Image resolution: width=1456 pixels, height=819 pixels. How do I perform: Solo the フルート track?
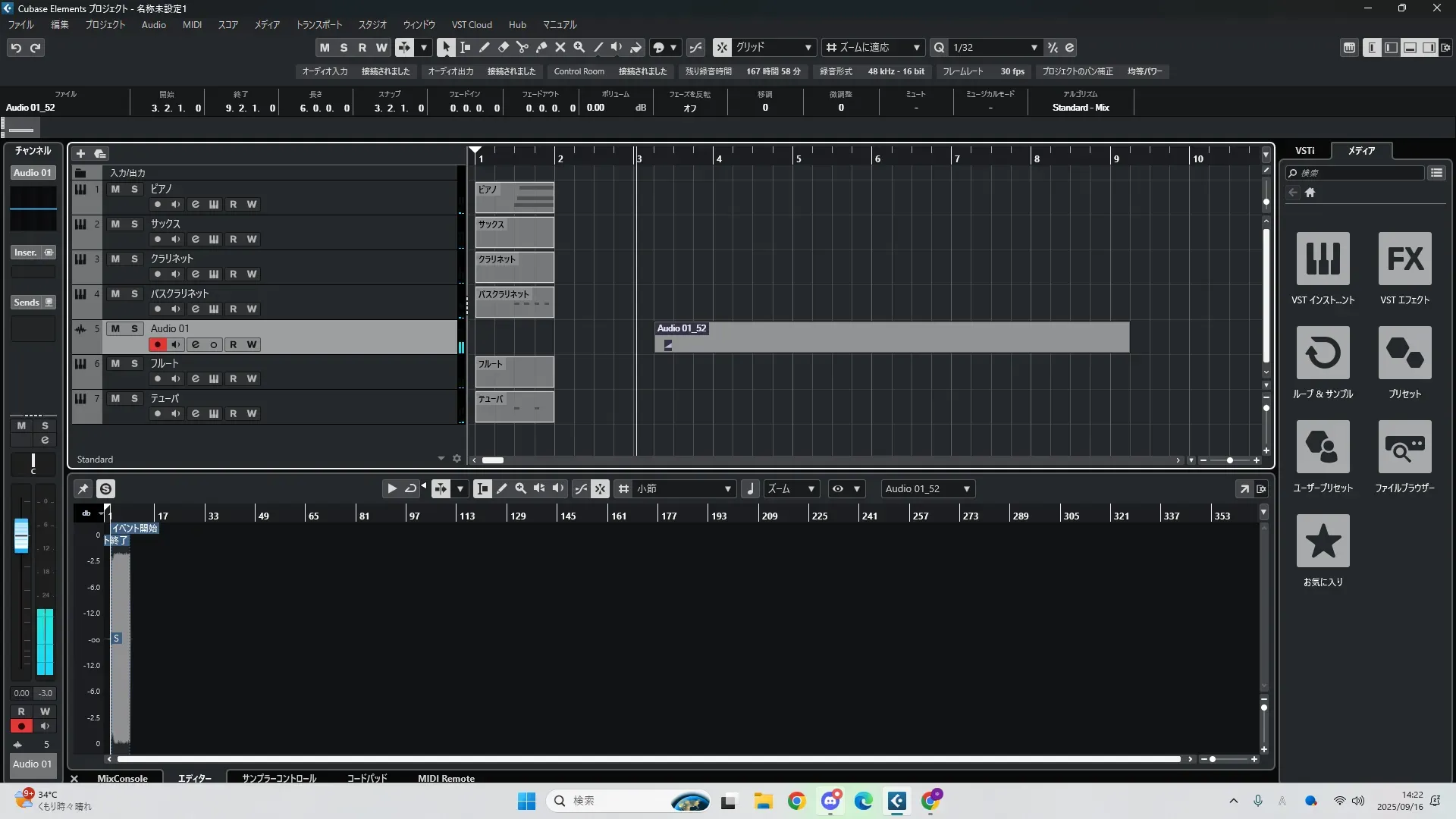(x=134, y=363)
